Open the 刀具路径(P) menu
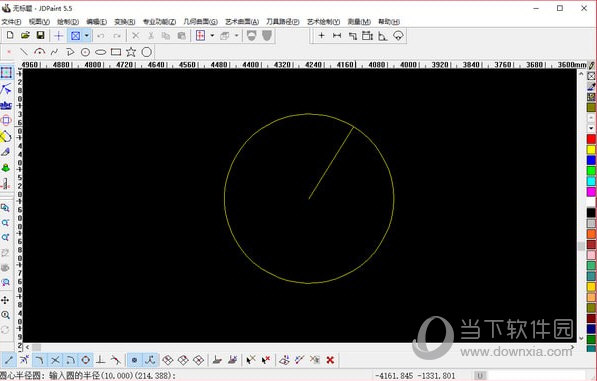597x381 pixels. click(283, 22)
